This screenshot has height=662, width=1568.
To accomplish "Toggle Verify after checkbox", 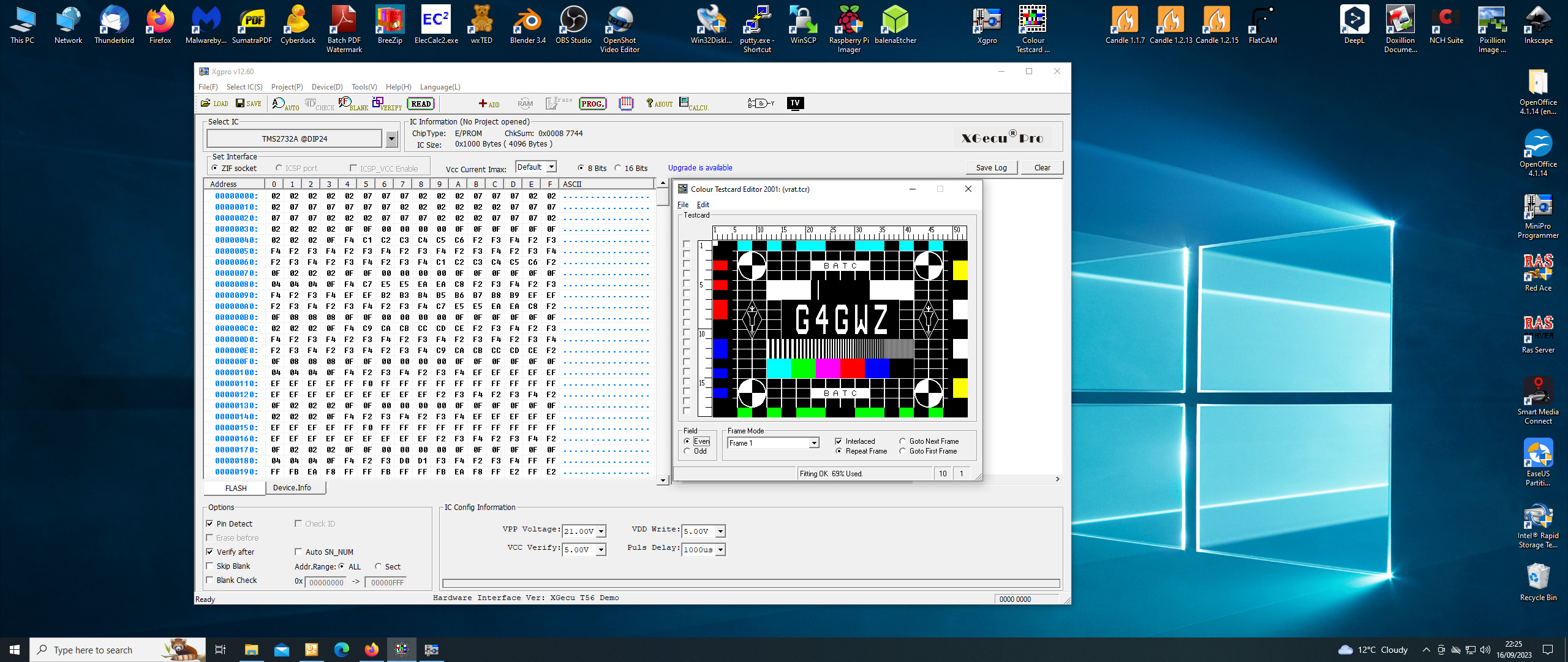I will [x=210, y=552].
